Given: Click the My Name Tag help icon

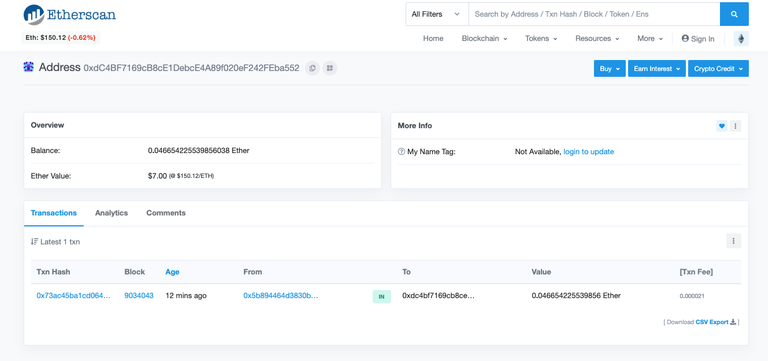Looking at the screenshot, I should [401, 152].
